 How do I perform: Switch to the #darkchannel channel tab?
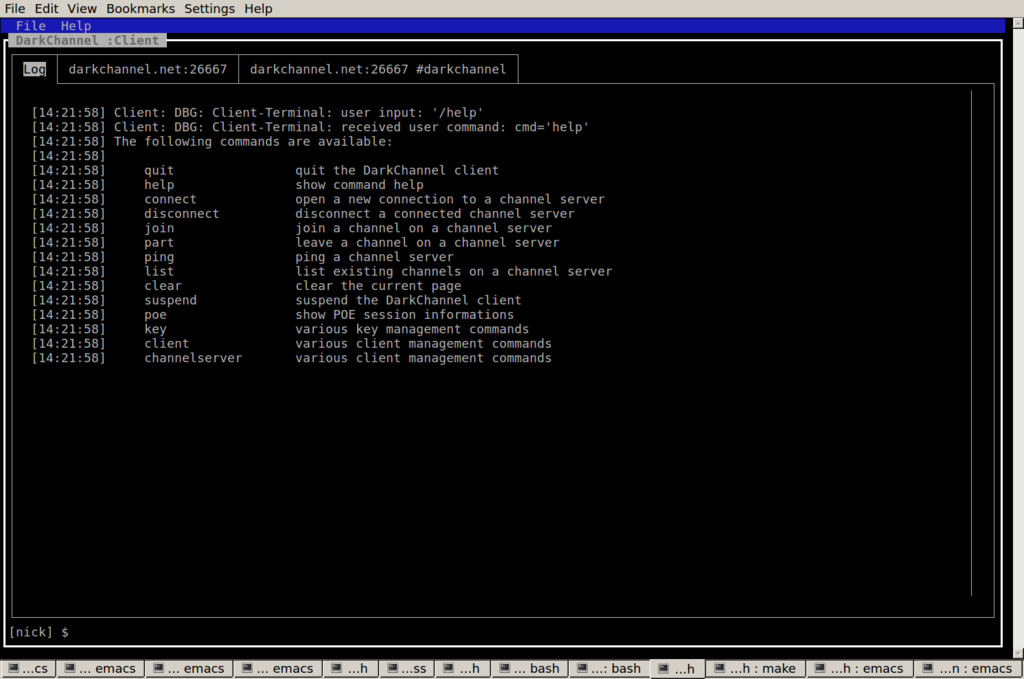[x=377, y=69]
